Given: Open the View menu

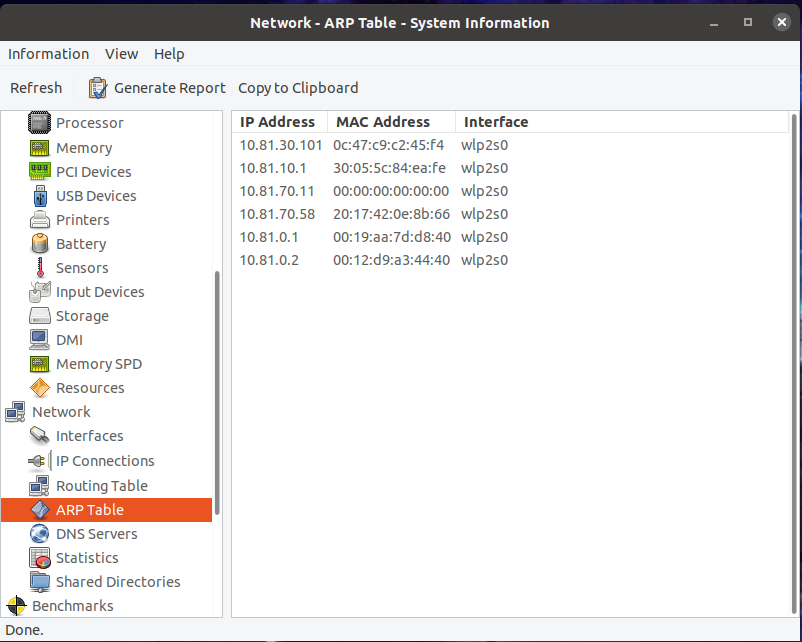Looking at the screenshot, I should click(122, 54).
